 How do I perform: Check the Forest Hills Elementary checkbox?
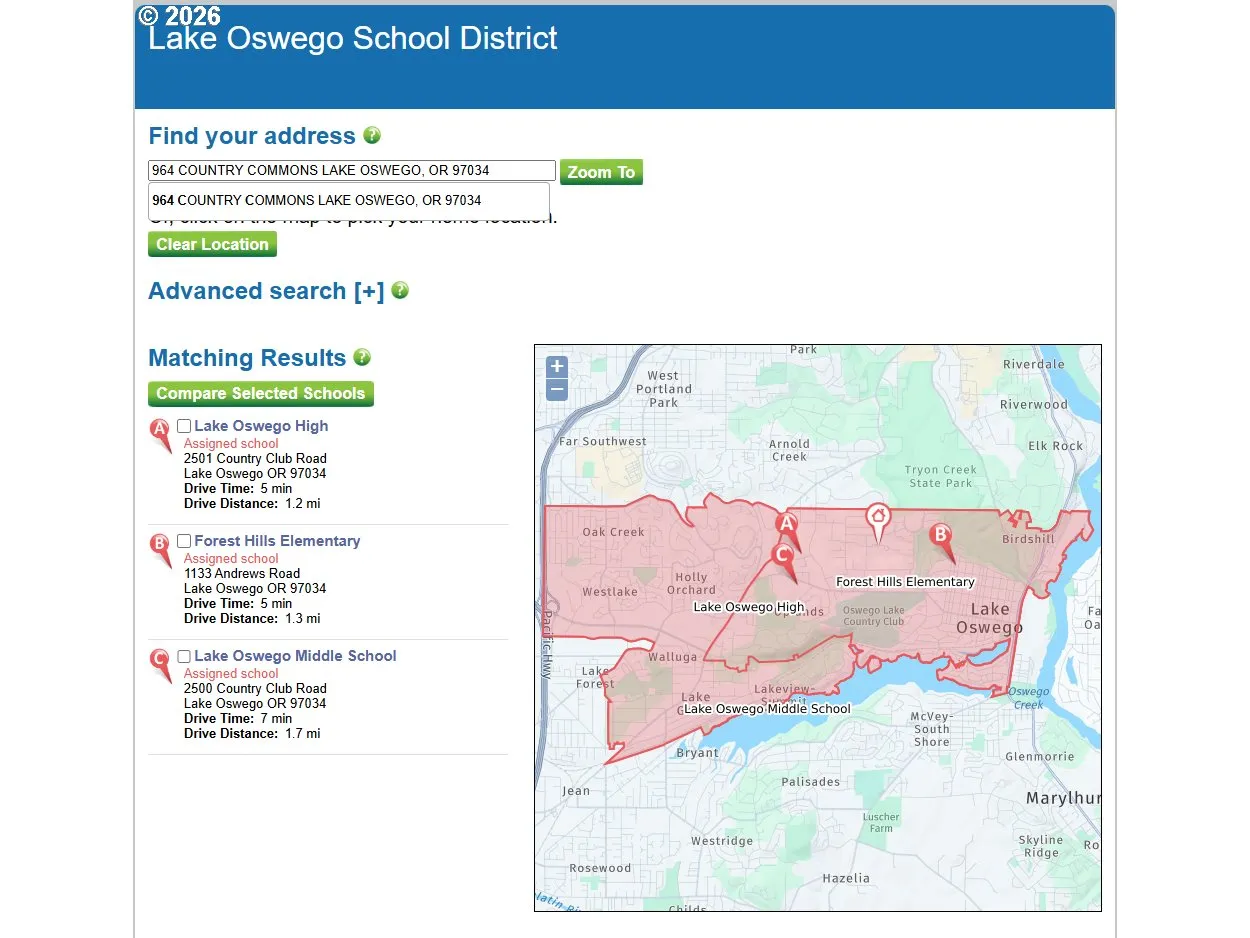coord(184,541)
